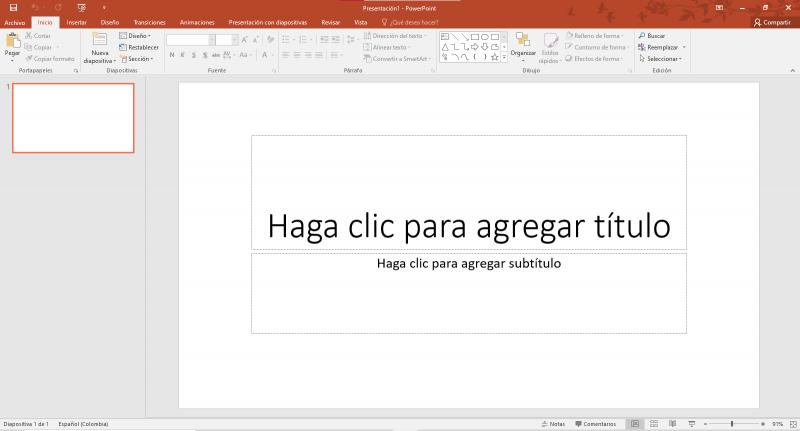Screen dimensions: 800x431
Task: Click the Save icon in quick access toolbar
Action: 12,7
